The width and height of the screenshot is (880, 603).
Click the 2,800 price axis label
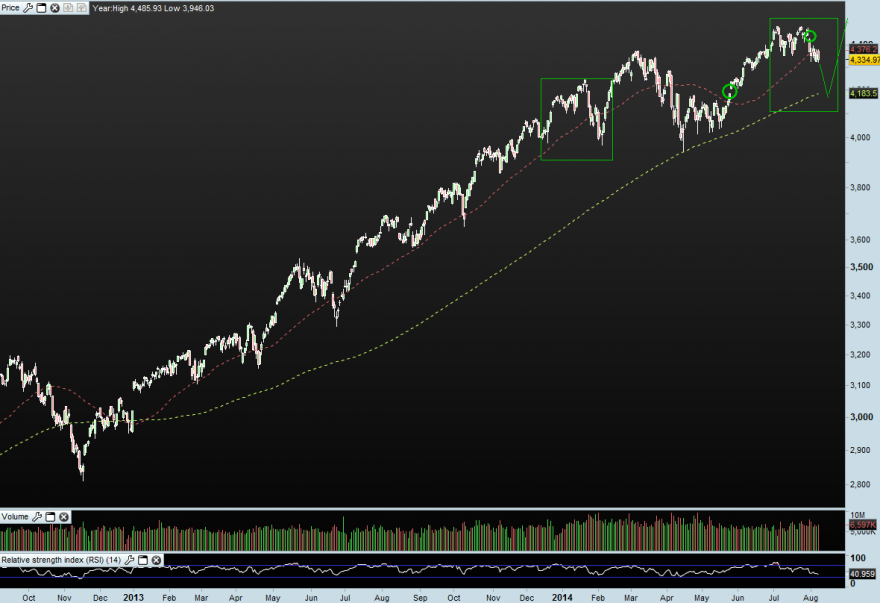coord(860,485)
